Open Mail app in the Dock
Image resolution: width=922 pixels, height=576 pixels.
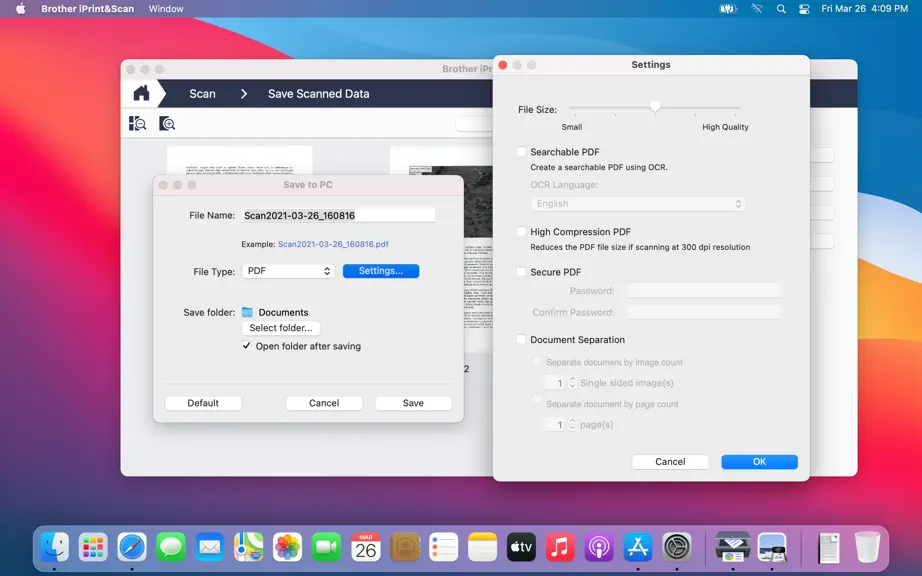click(x=209, y=547)
